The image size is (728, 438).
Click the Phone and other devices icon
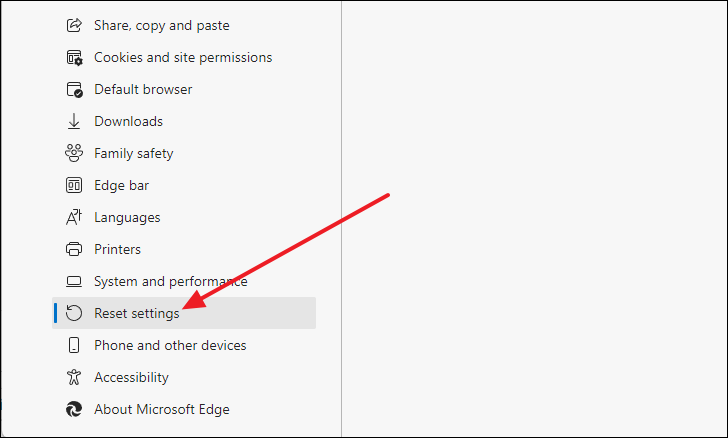coord(73,345)
